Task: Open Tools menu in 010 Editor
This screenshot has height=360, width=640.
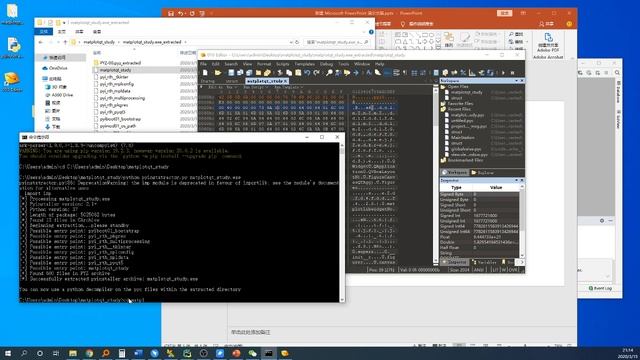Action: pyautogui.click(x=344, y=64)
